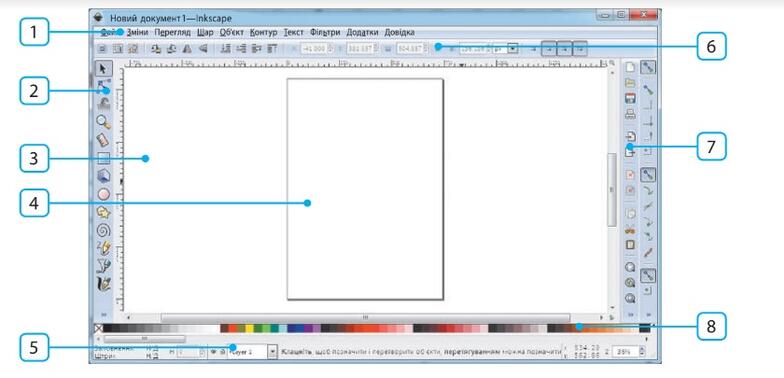Screen dimensions: 784x378
Task: Click the Zoom to fit selection icon
Action: point(630,268)
